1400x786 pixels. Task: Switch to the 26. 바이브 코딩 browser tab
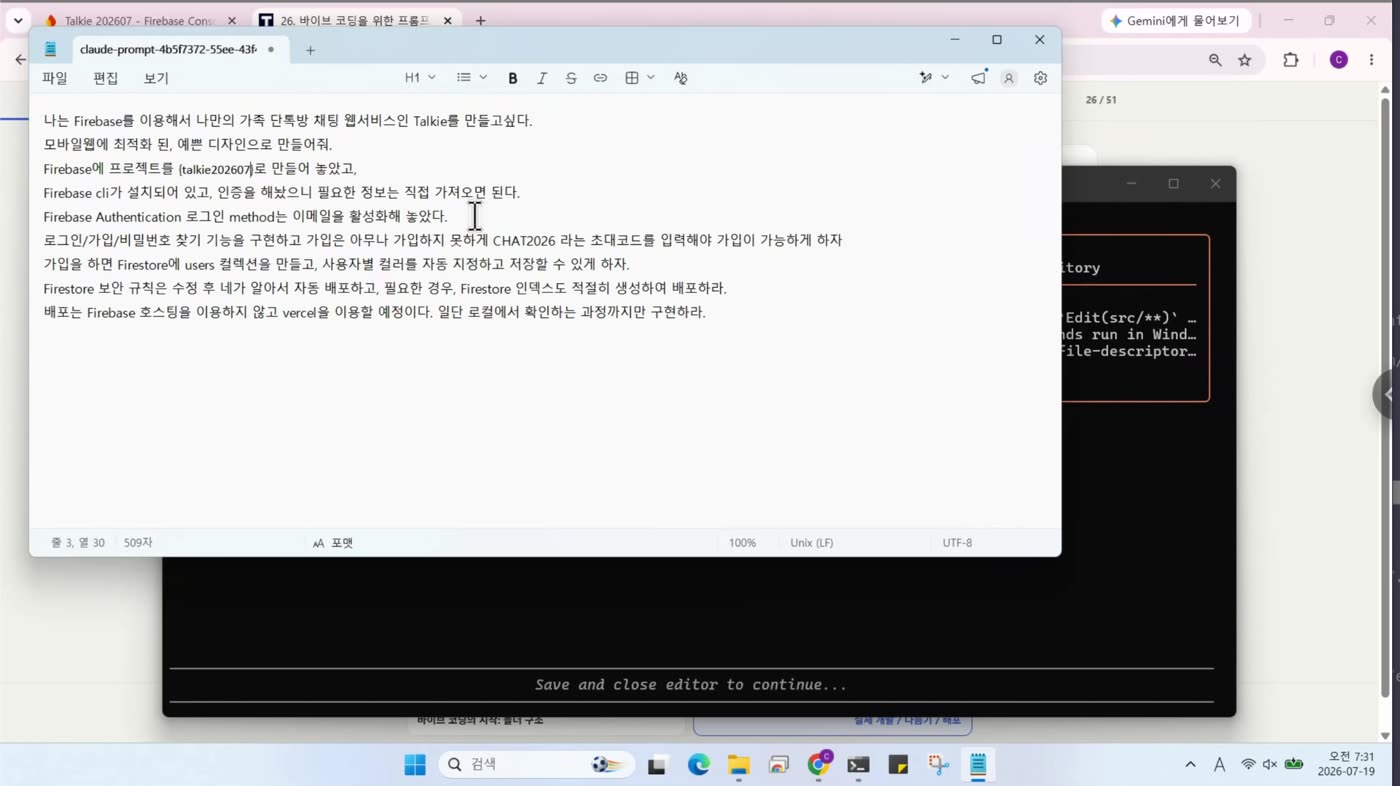tap(353, 20)
